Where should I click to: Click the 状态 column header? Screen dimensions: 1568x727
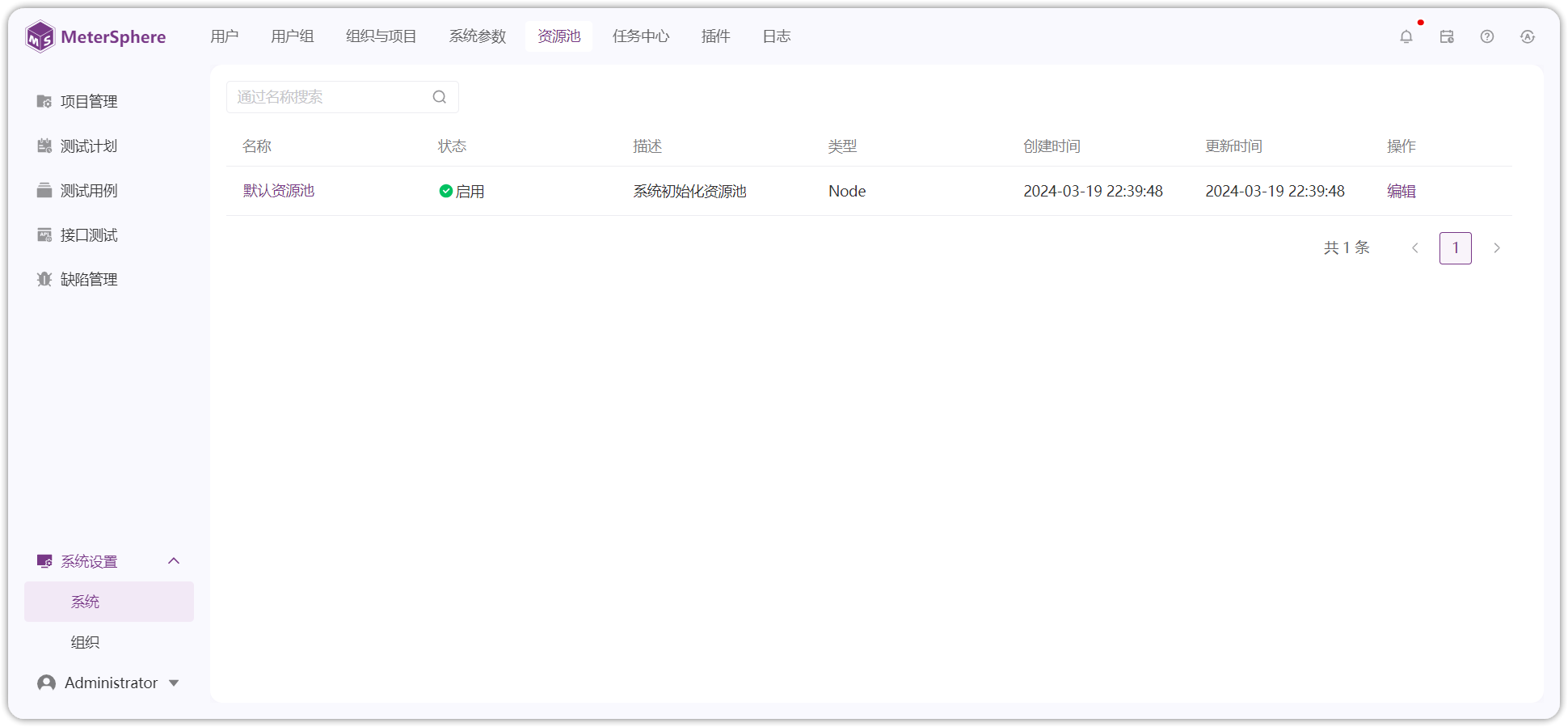coord(452,146)
